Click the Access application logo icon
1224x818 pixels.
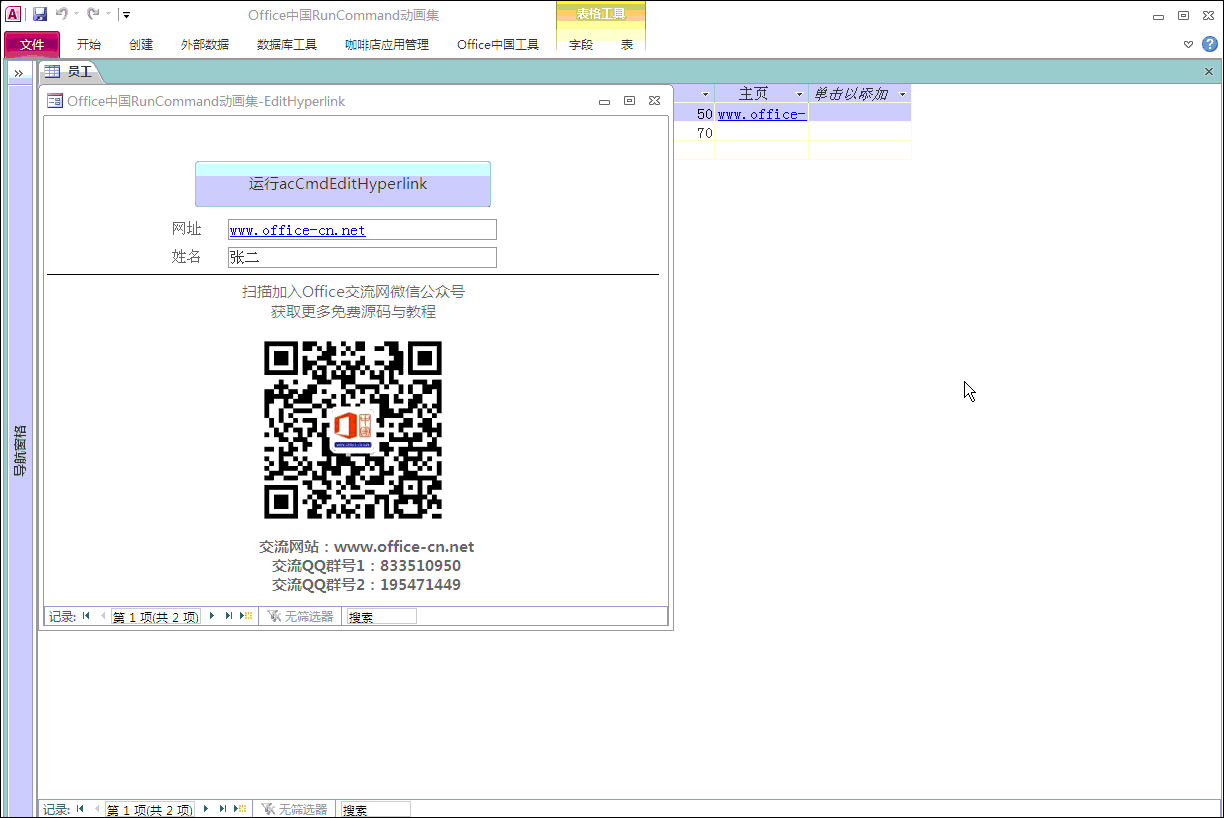coord(14,14)
